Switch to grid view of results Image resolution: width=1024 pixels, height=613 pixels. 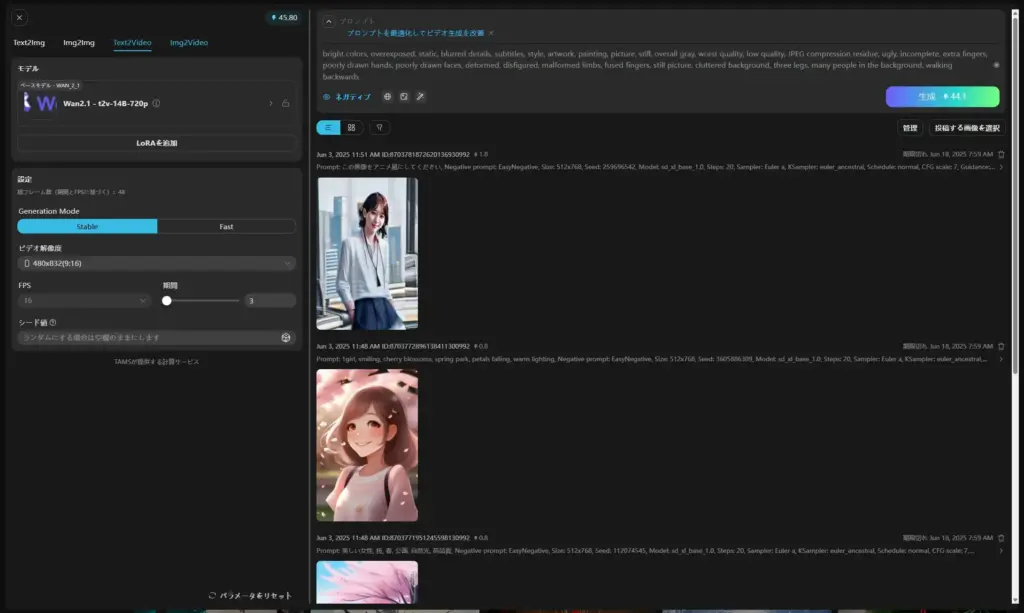click(x=351, y=128)
